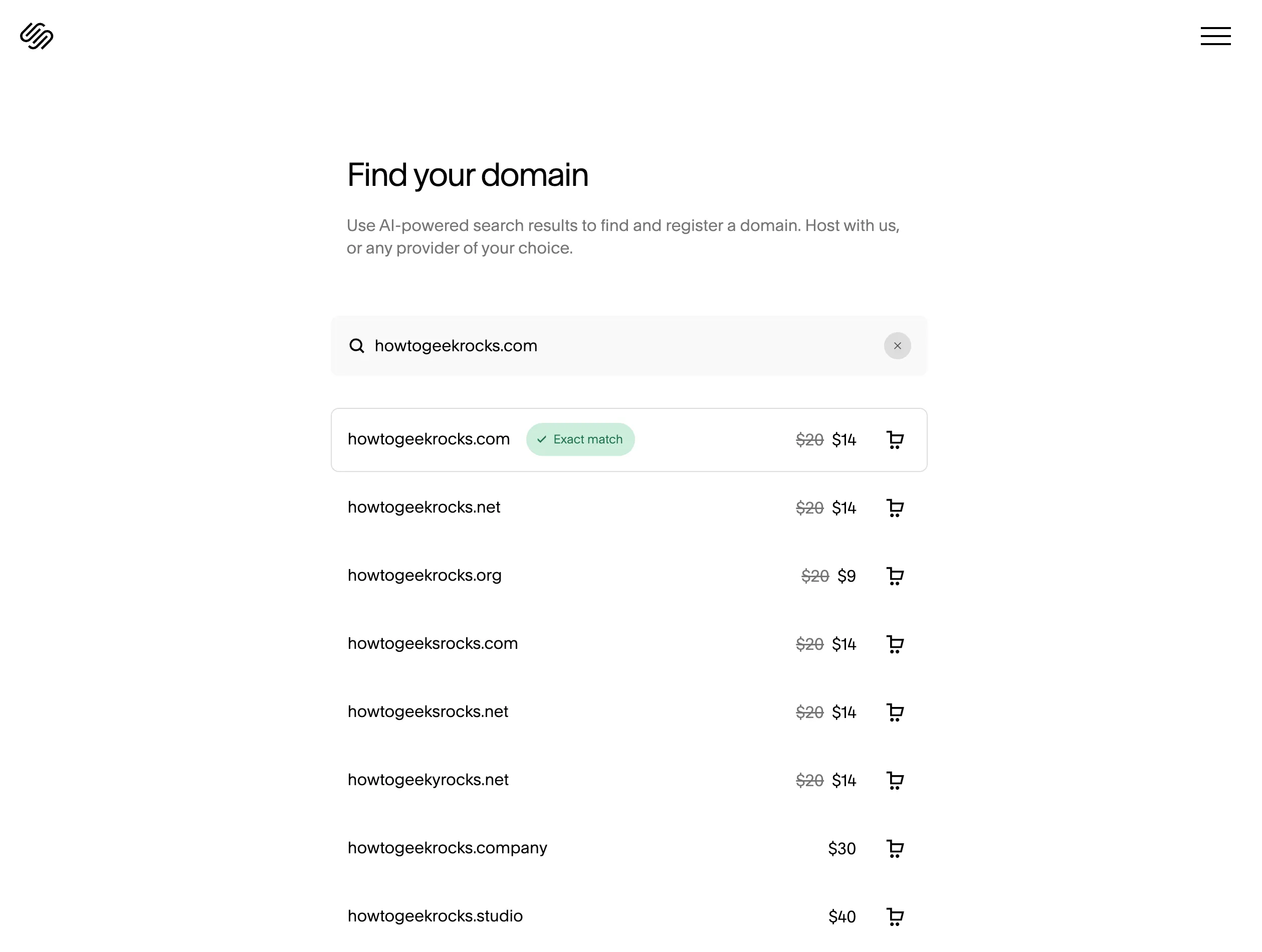
Task: Click the Squarespace logo
Action: 37,36
